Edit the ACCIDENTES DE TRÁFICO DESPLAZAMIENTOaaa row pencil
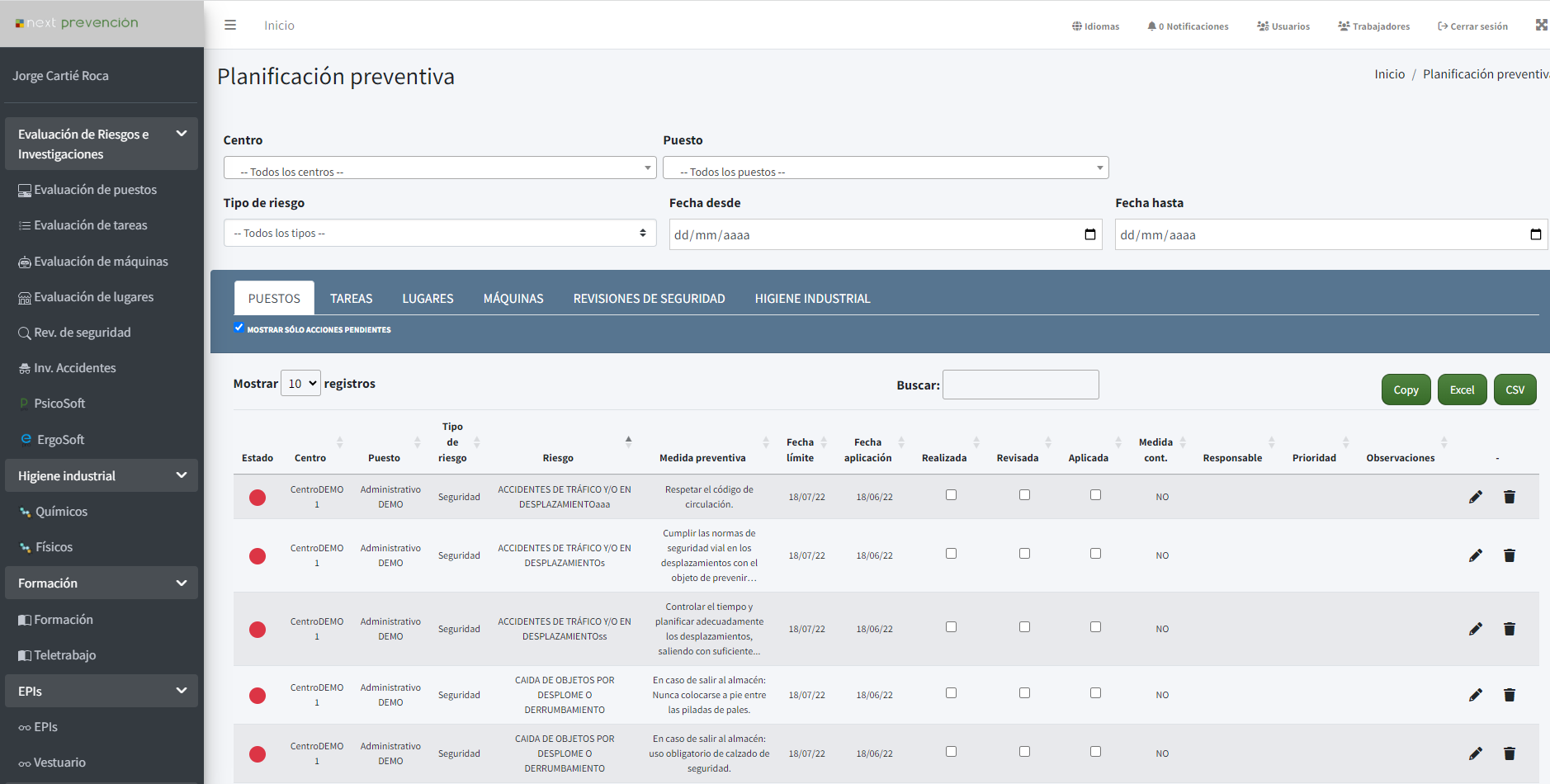The height and width of the screenshot is (784, 1550). [x=1476, y=497]
